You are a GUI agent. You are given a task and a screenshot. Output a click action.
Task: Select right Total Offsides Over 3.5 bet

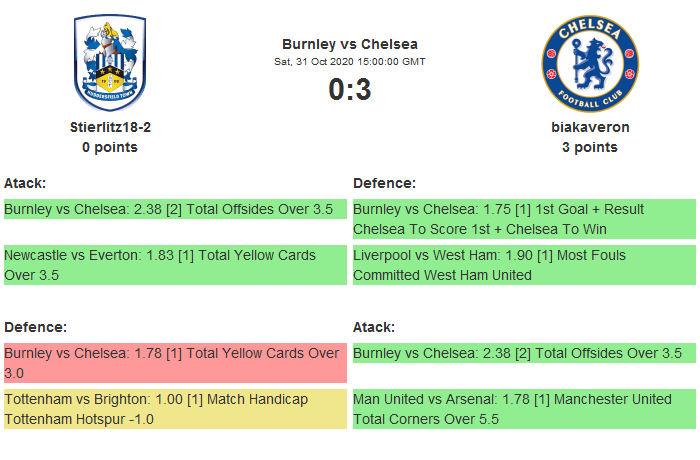[524, 353]
